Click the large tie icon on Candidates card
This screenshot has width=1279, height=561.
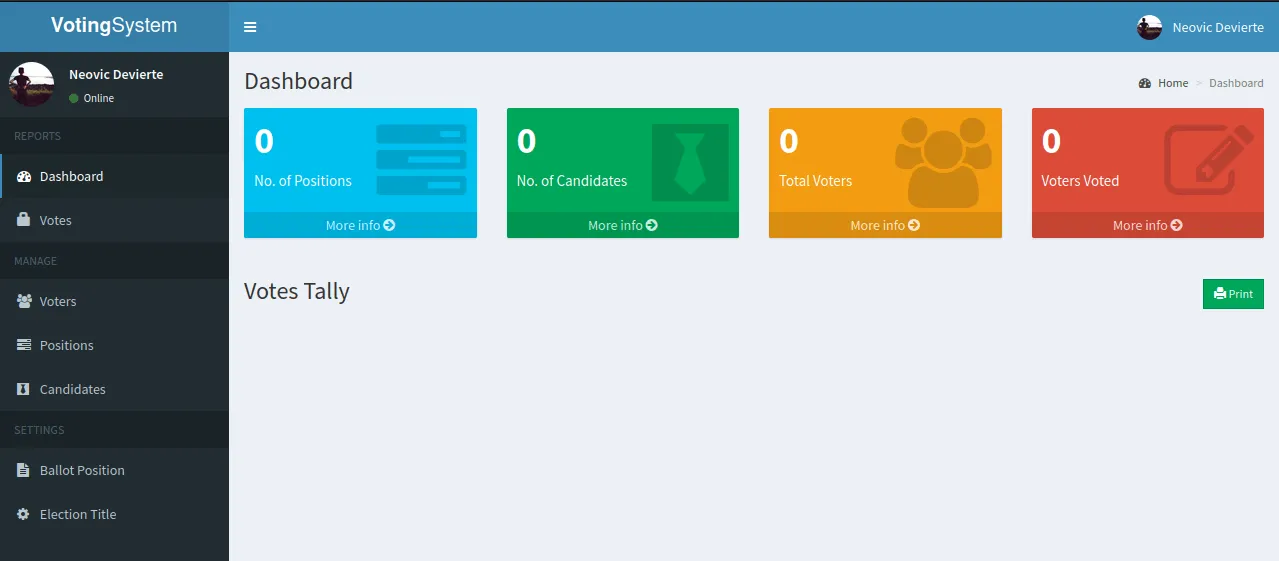coord(690,163)
